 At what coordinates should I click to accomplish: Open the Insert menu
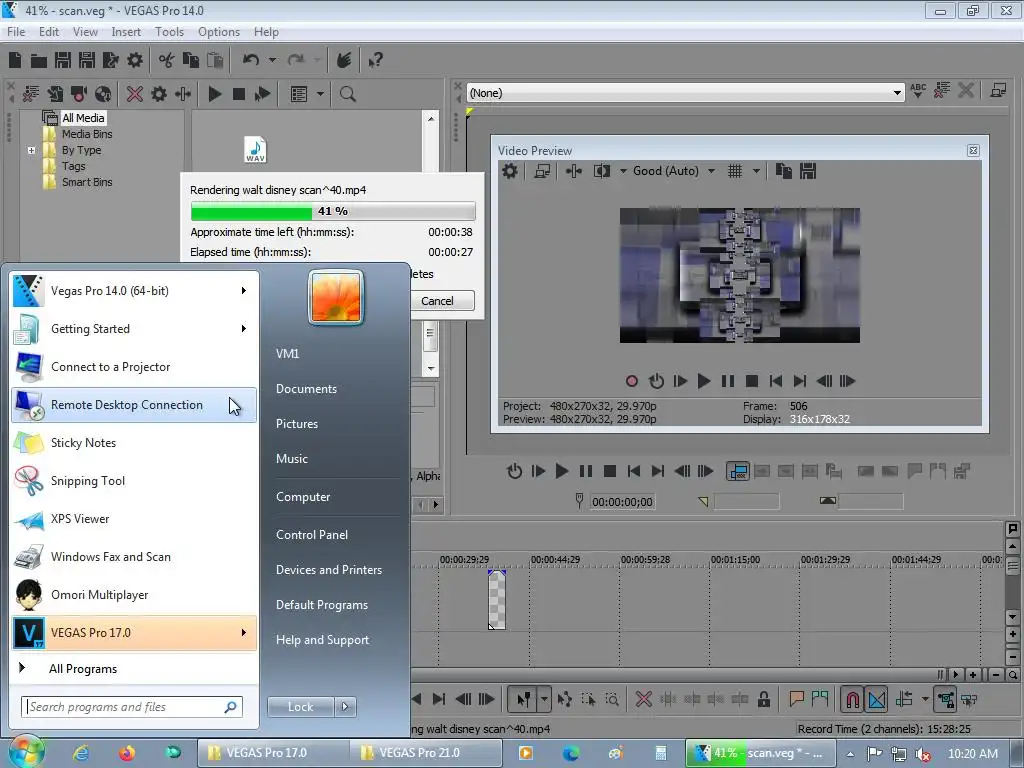point(125,31)
